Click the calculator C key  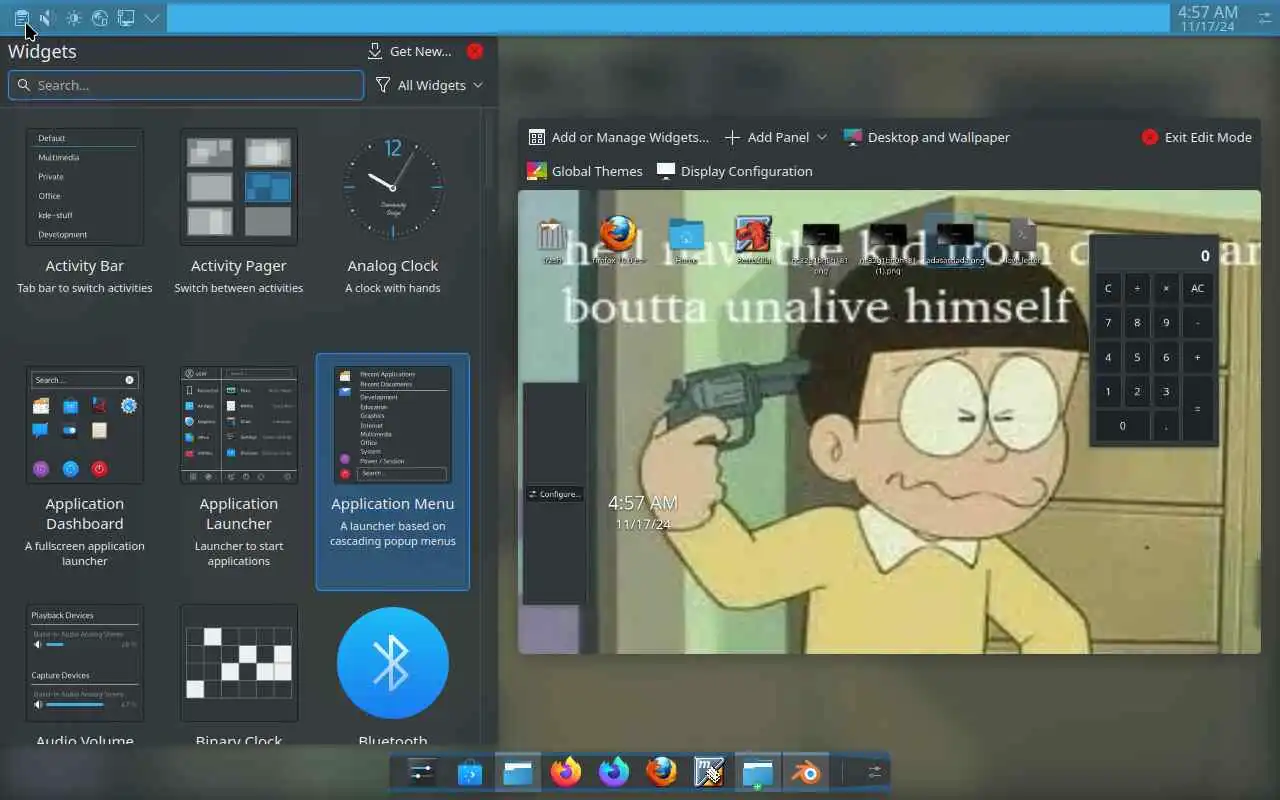(1108, 288)
